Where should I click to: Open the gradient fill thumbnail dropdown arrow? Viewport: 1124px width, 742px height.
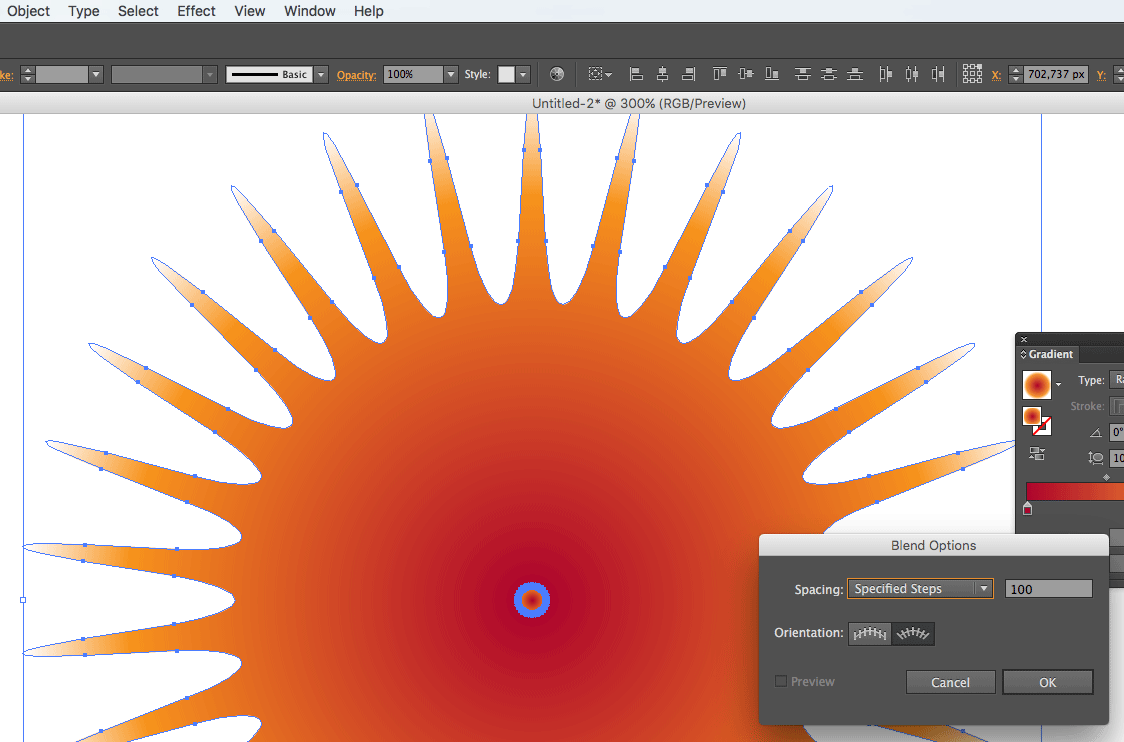pos(1059,384)
